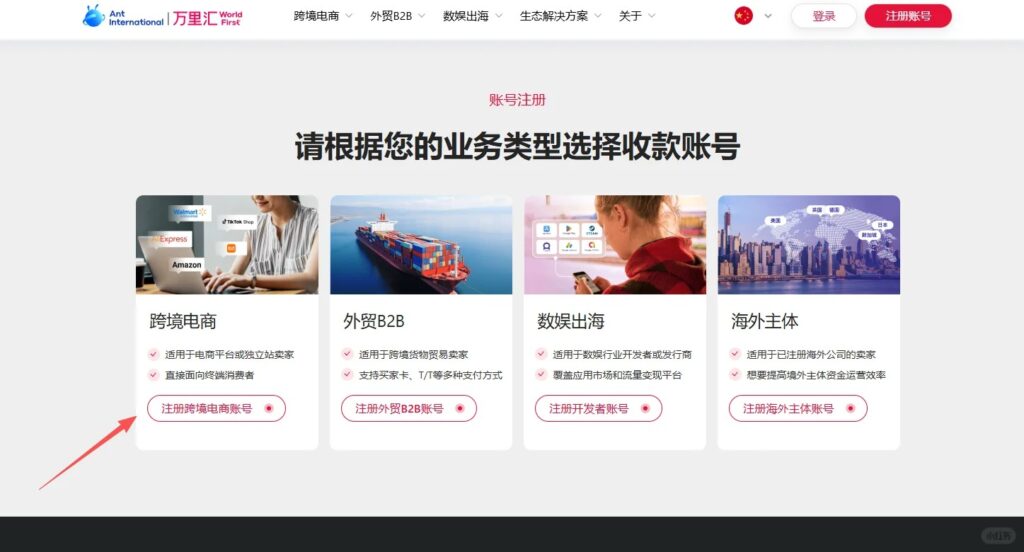1024x552 pixels.
Task: Click red dot icon in 注册外贸B2B账号 button
Action: 460,408
